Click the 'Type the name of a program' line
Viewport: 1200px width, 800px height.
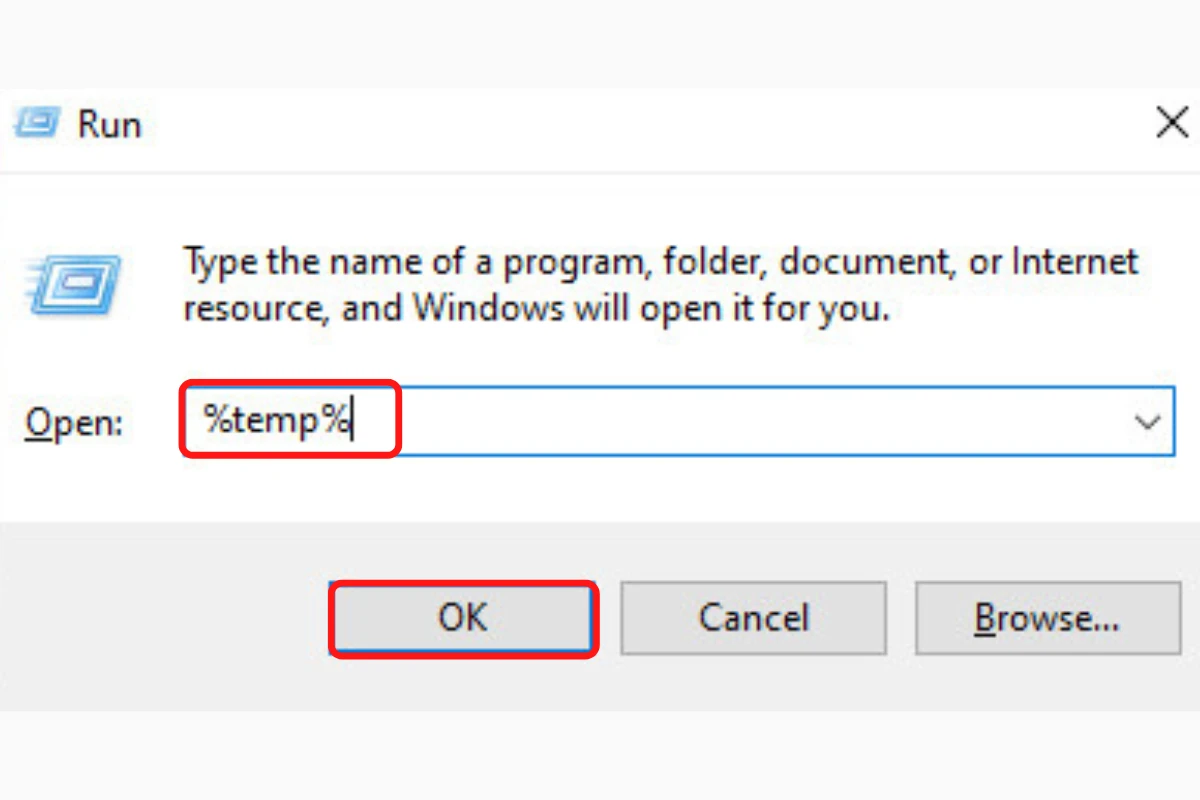[x=660, y=263]
